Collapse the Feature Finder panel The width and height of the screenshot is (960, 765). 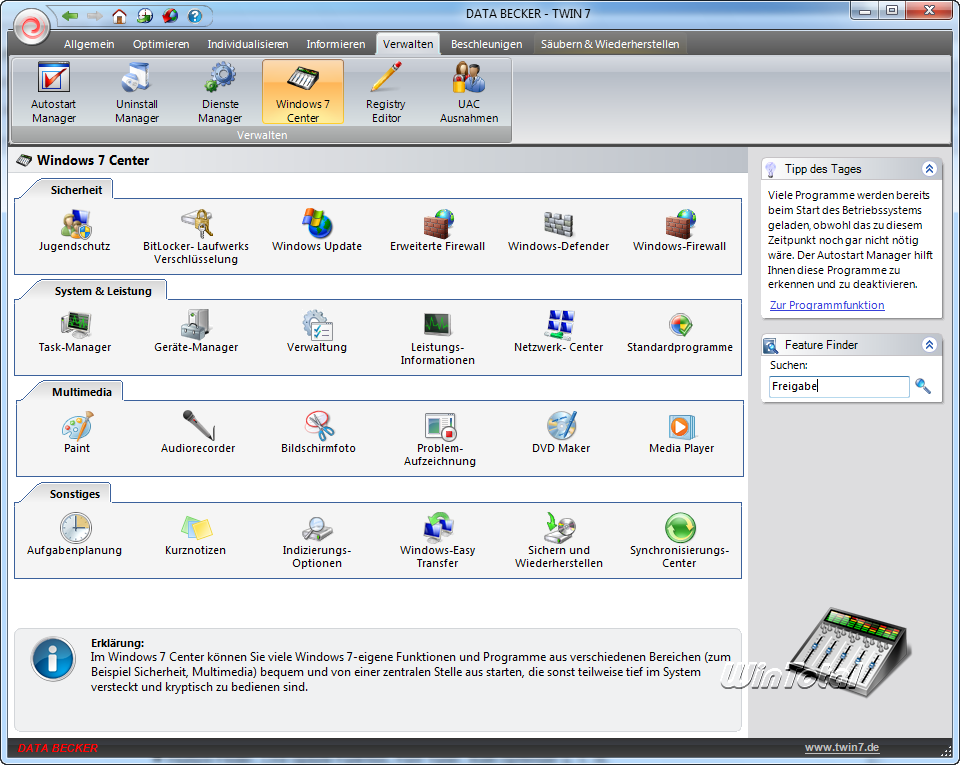coord(929,345)
